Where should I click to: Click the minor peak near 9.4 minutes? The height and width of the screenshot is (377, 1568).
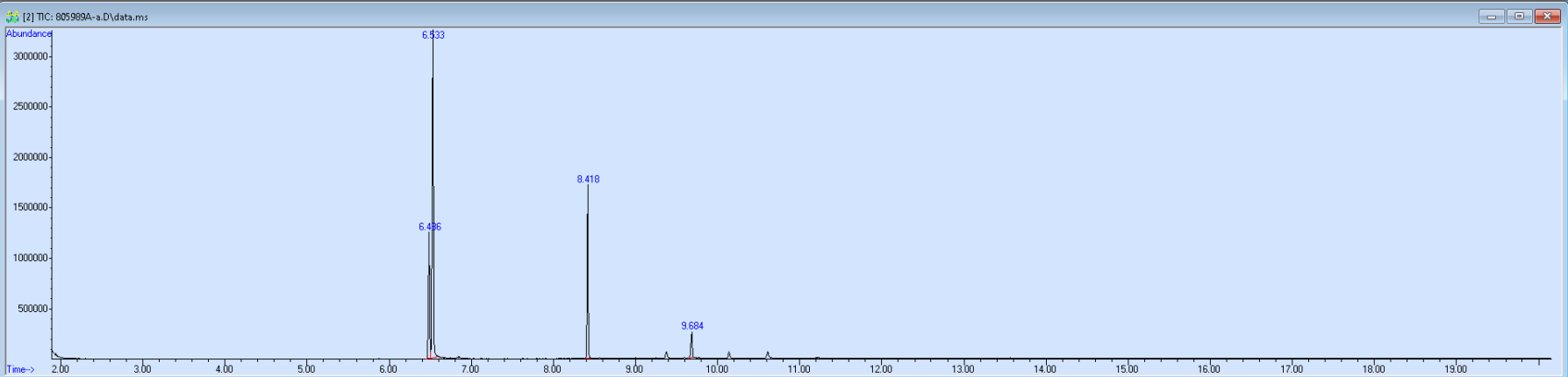(x=667, y=355)
